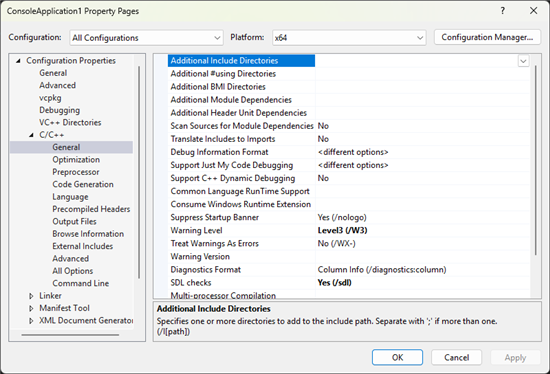Select General under Configuration Properties
550x374 pixels.
[x=53, y=73]
